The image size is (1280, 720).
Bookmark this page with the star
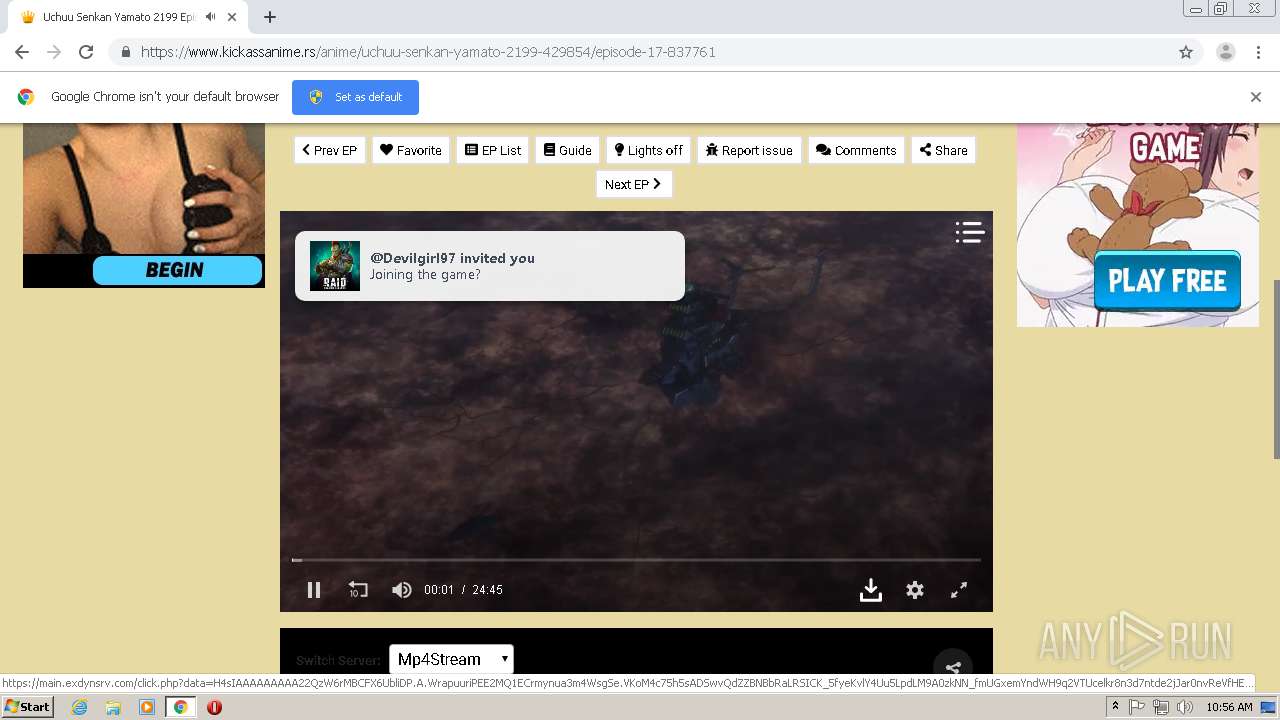1186,52
